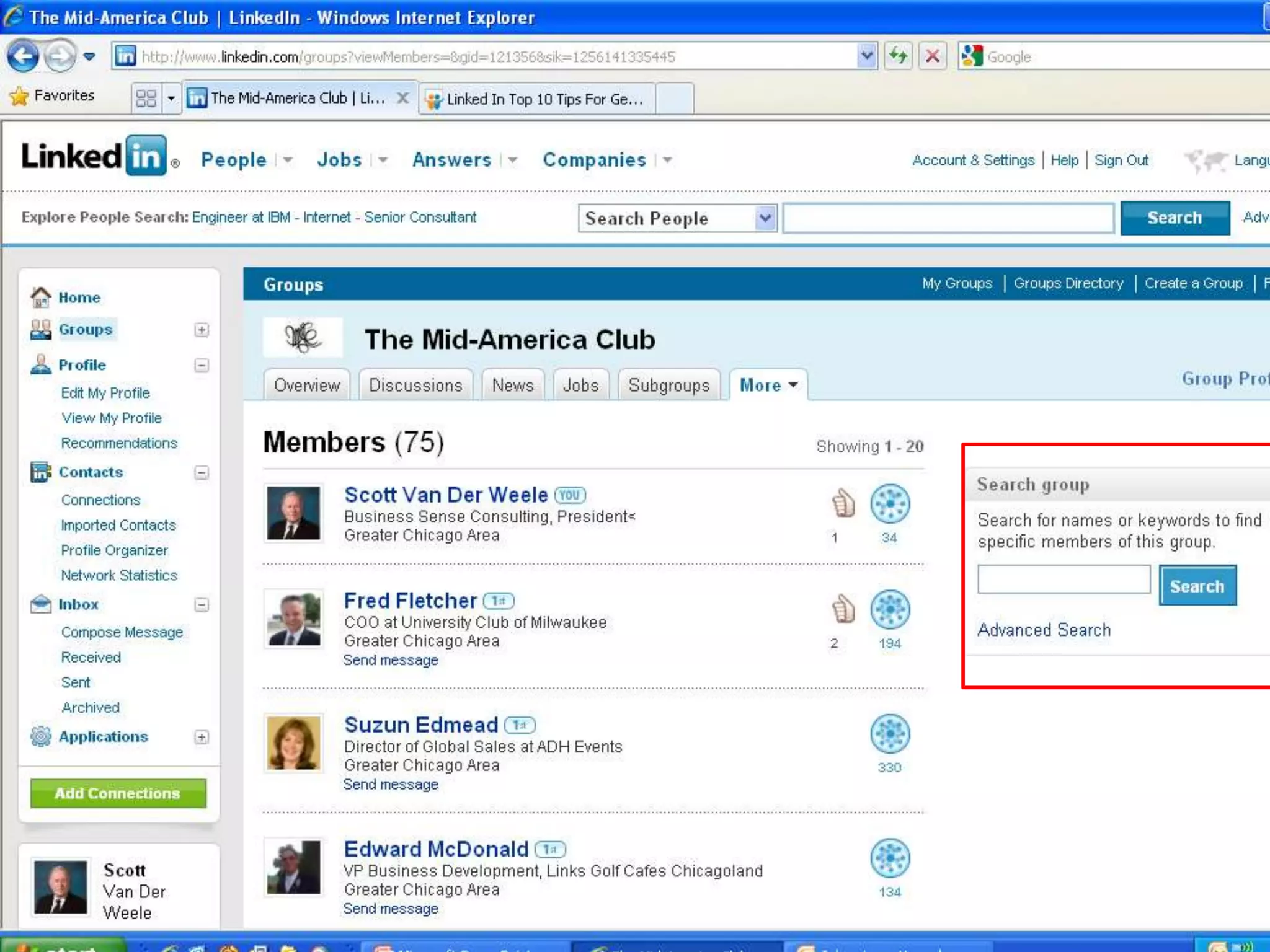The height and width of the screenshot is (952, 1270).
Task: Click Suzun Edmead's connections network icon
Action: pos(890,734)
